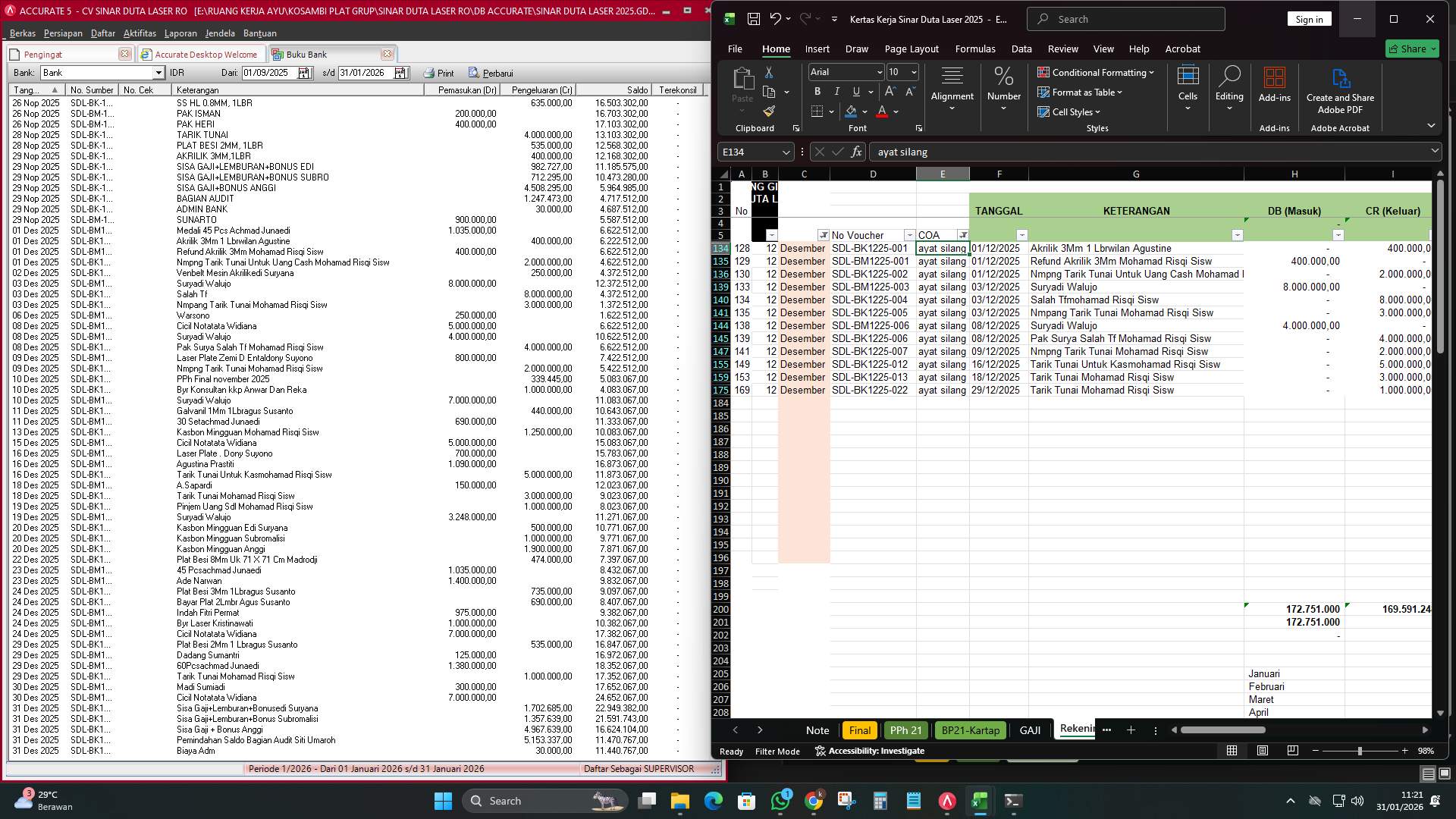Close the Pengingat tab in Accurate

click(x=124, y=54)
